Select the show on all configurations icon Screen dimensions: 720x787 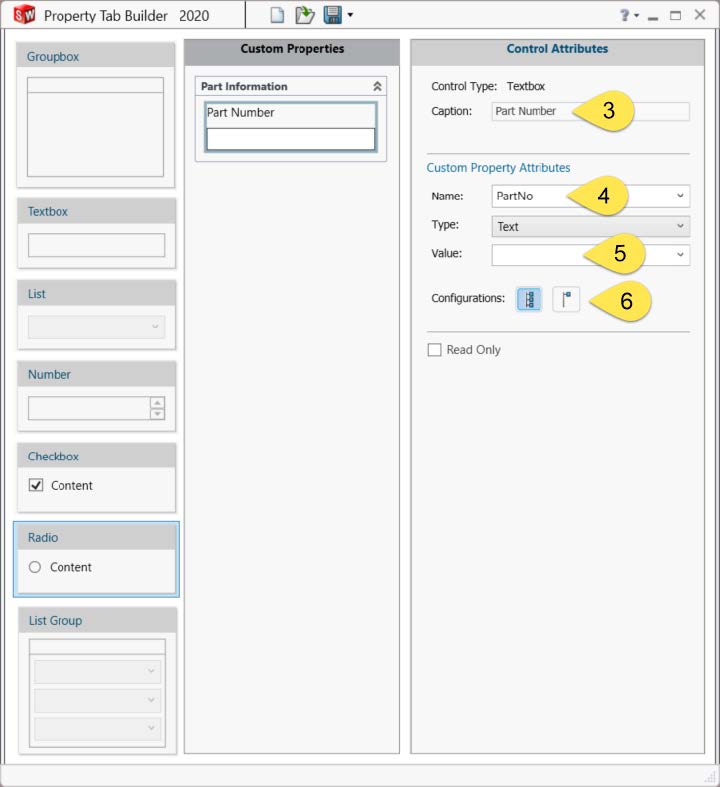click(529, 299)
